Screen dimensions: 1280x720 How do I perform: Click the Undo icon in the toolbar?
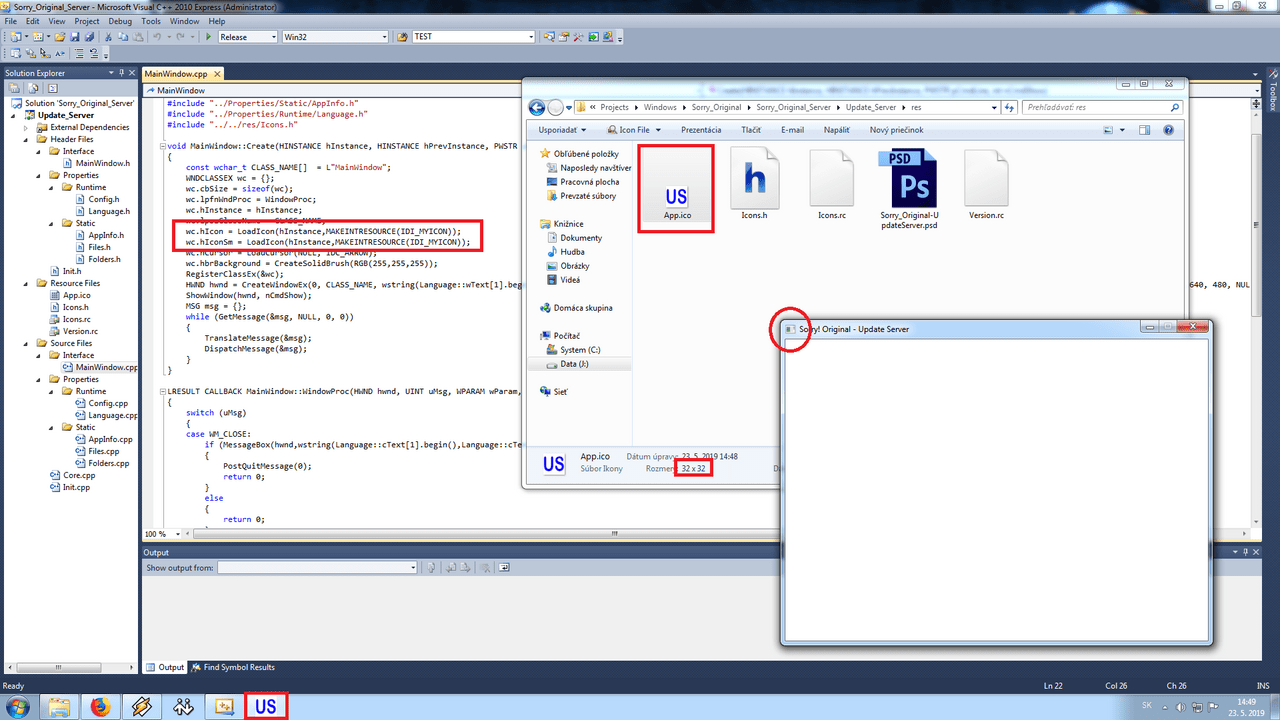tap(158, 36)
